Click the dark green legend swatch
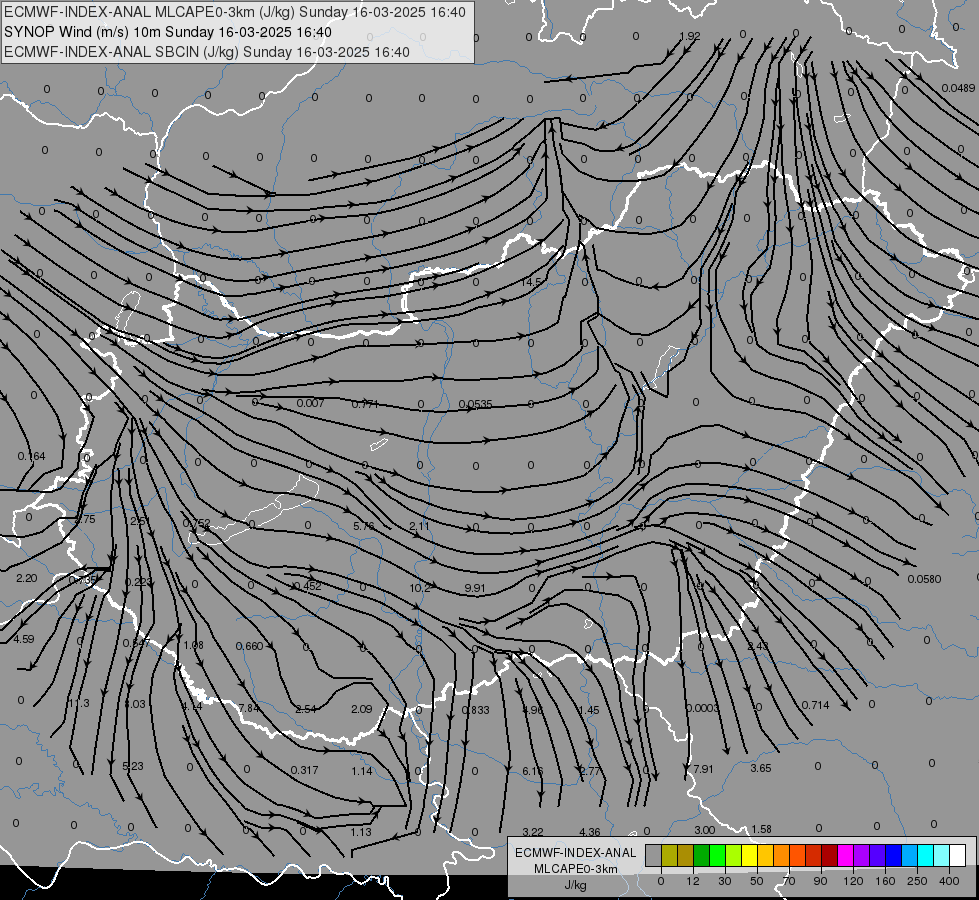This screenshot has width=979, height=900. pyautogui.click(x=702, y=856)
